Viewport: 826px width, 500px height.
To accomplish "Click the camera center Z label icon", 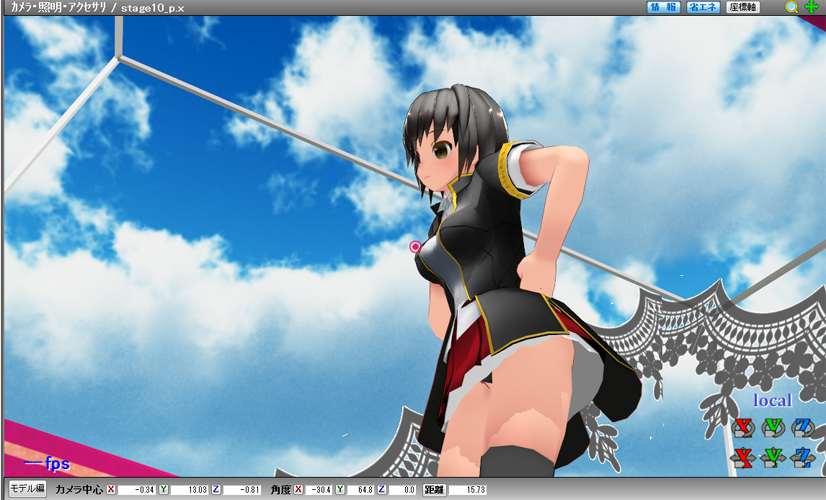I will click(216, 489).
